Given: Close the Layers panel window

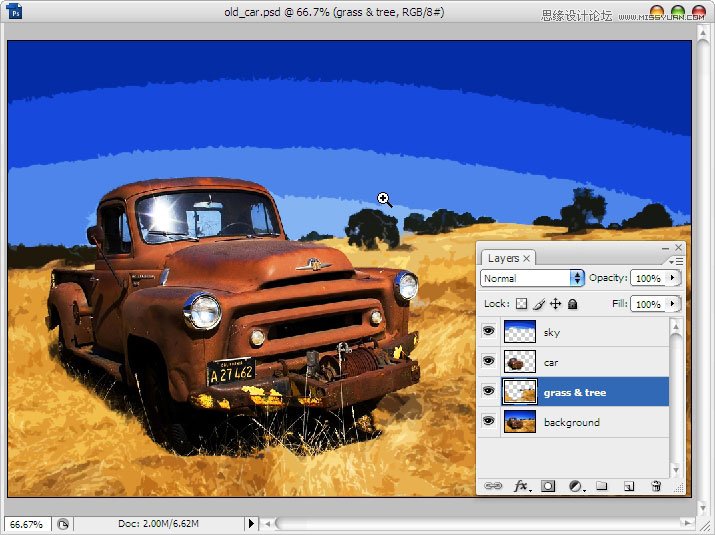Looking at the screenshot, I should coord(679,247).
